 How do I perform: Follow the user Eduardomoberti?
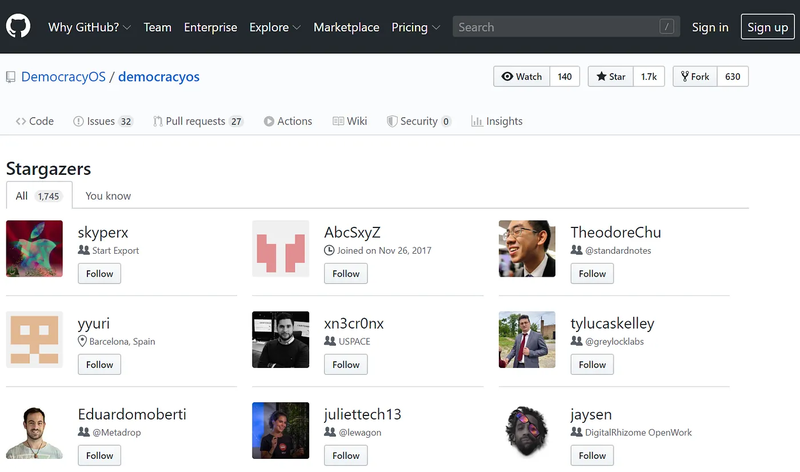(99, 455)
